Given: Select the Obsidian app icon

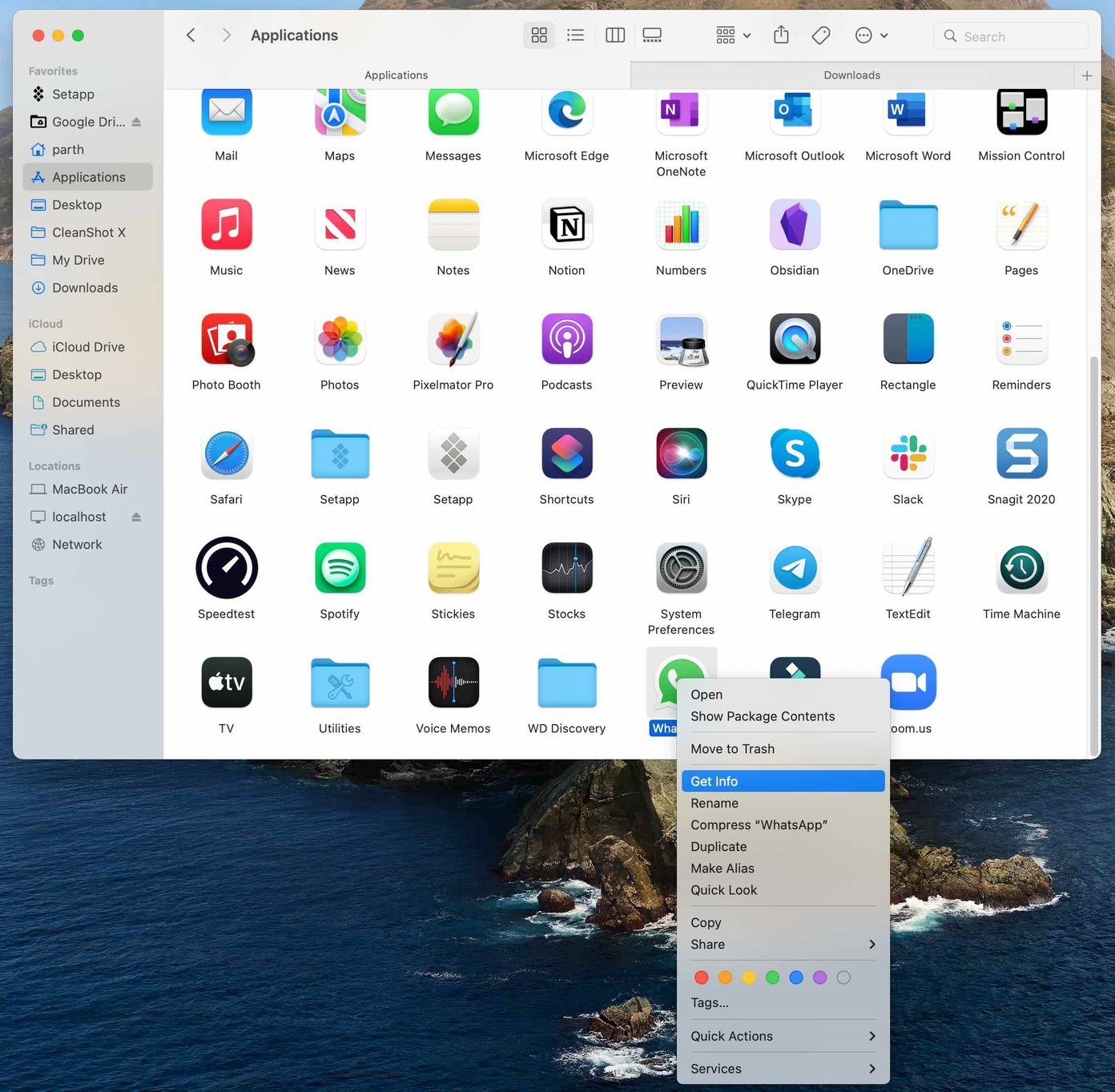Looking at the screenshot, I should coord(795,225).
